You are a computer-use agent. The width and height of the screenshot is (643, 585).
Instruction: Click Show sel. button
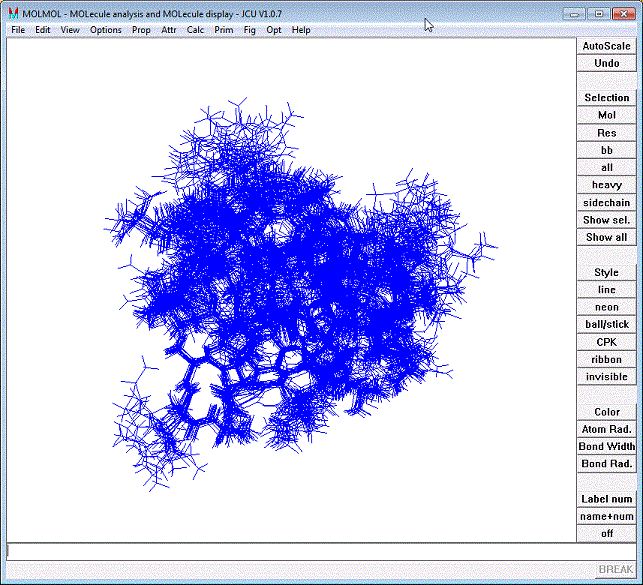click(607, 220)
